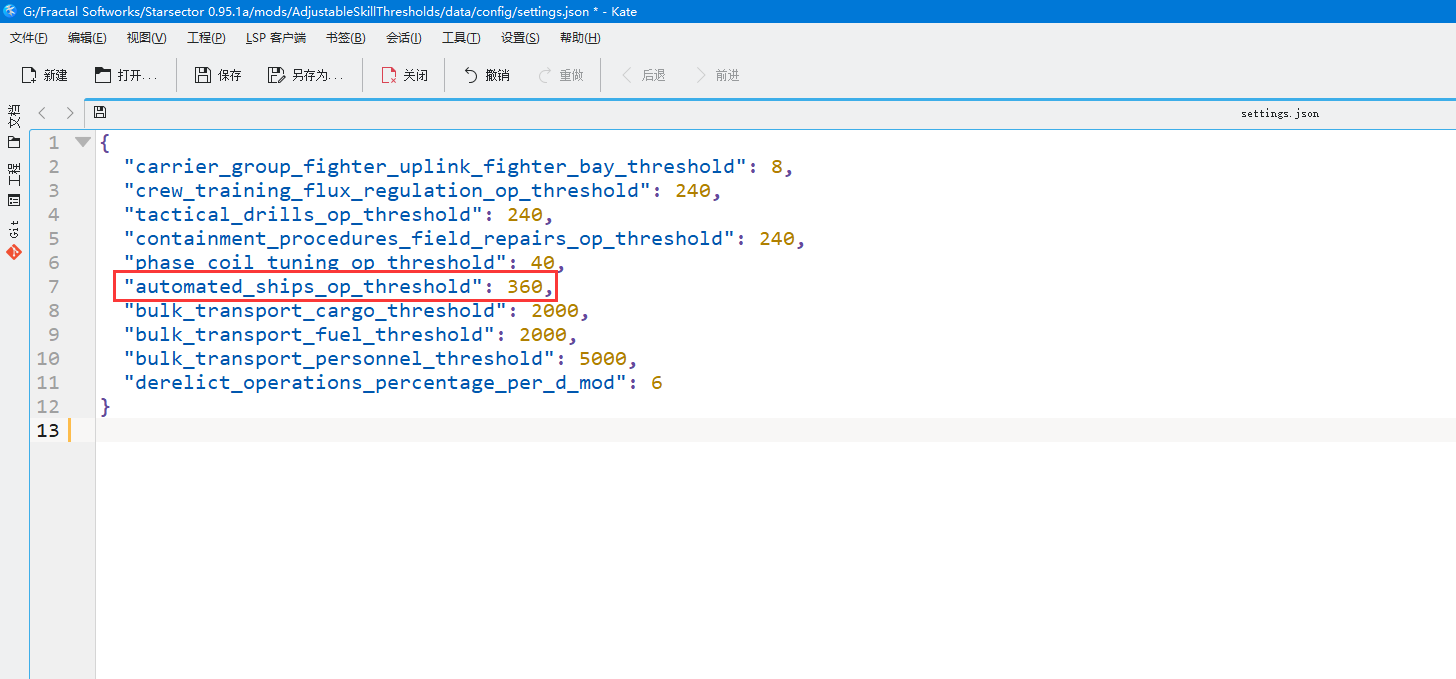
Task: Open the 设置 menu
Action: coord(519,37)
